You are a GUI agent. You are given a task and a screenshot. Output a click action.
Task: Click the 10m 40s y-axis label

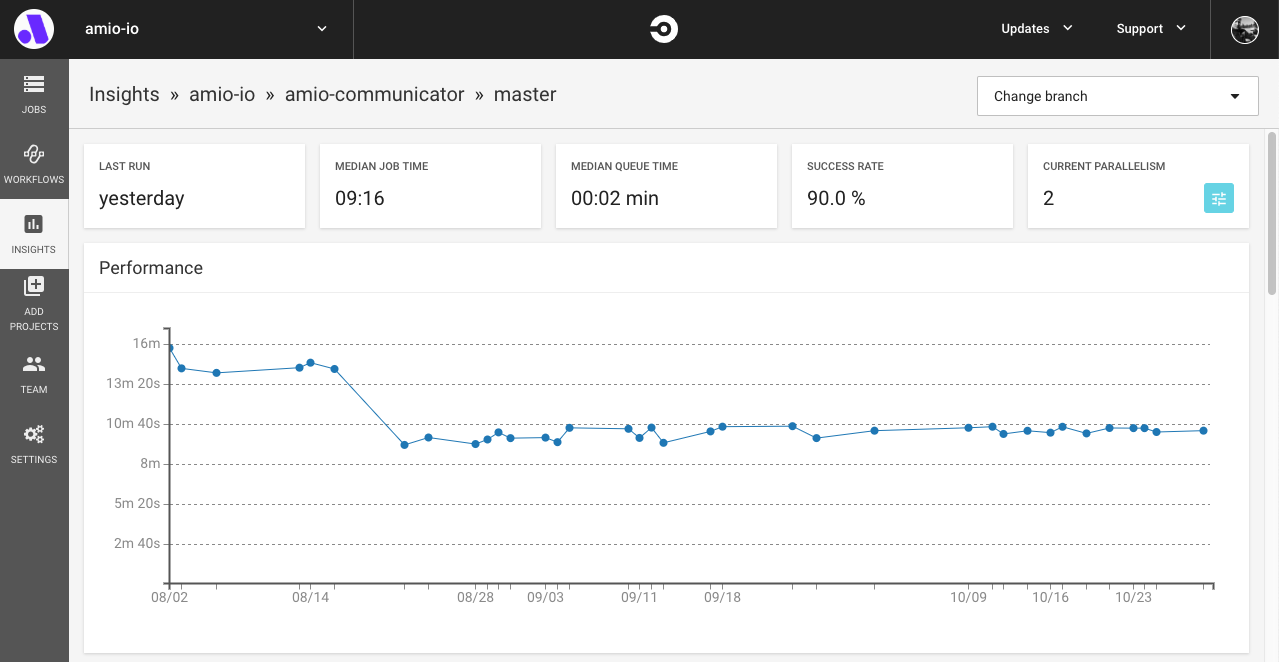click(134, 424)
